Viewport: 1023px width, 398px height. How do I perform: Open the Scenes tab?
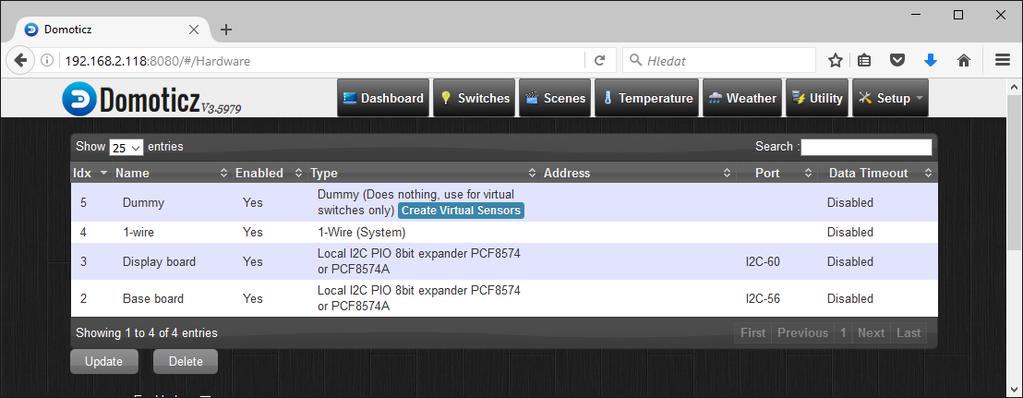[555, 98]
